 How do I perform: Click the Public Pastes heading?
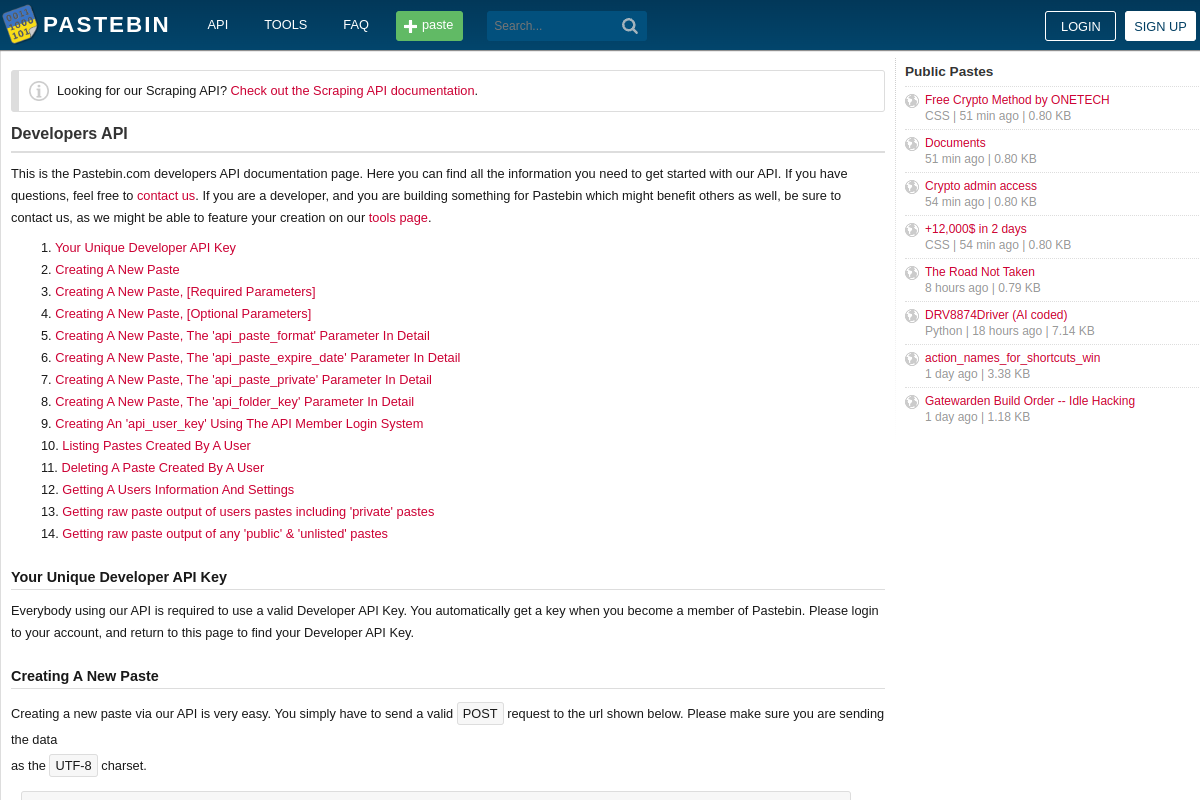coord(949,72)
